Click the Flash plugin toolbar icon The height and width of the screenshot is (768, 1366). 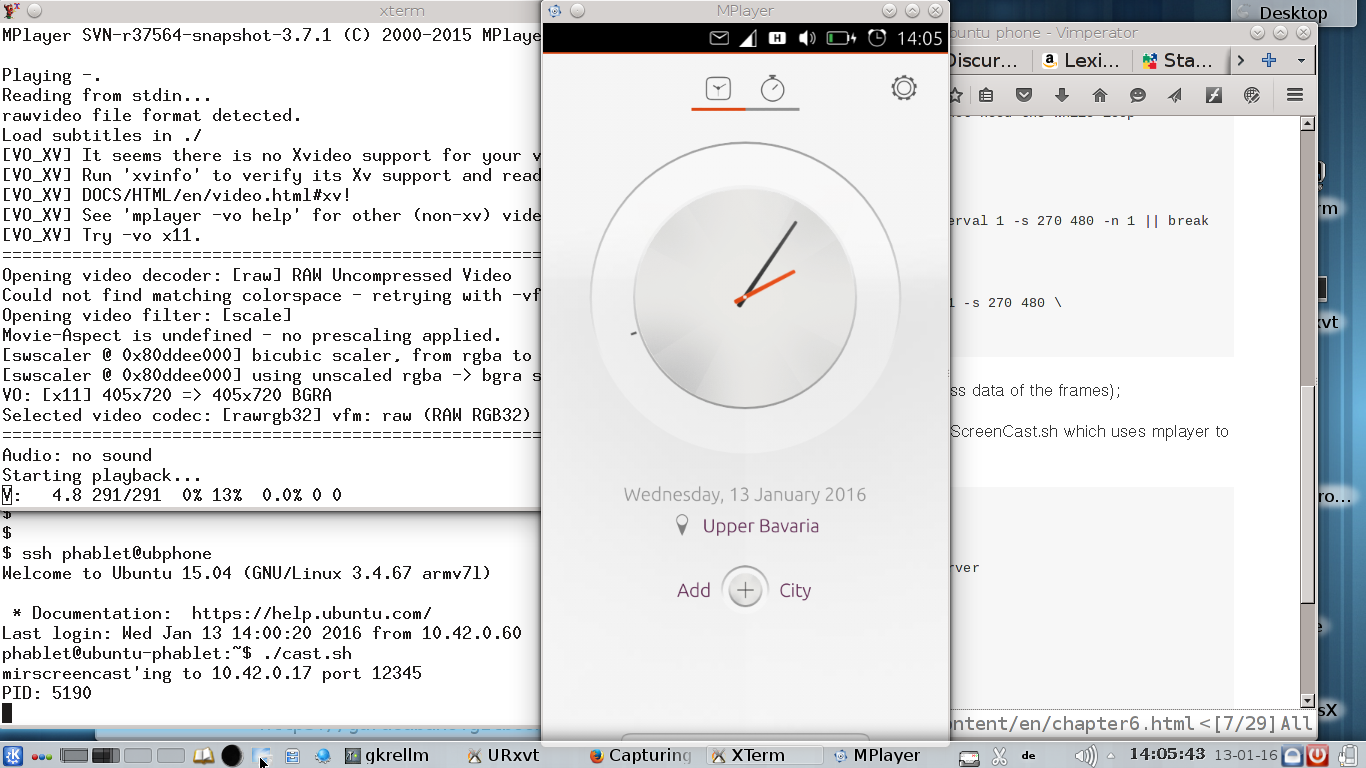[x=1214, y=95]
